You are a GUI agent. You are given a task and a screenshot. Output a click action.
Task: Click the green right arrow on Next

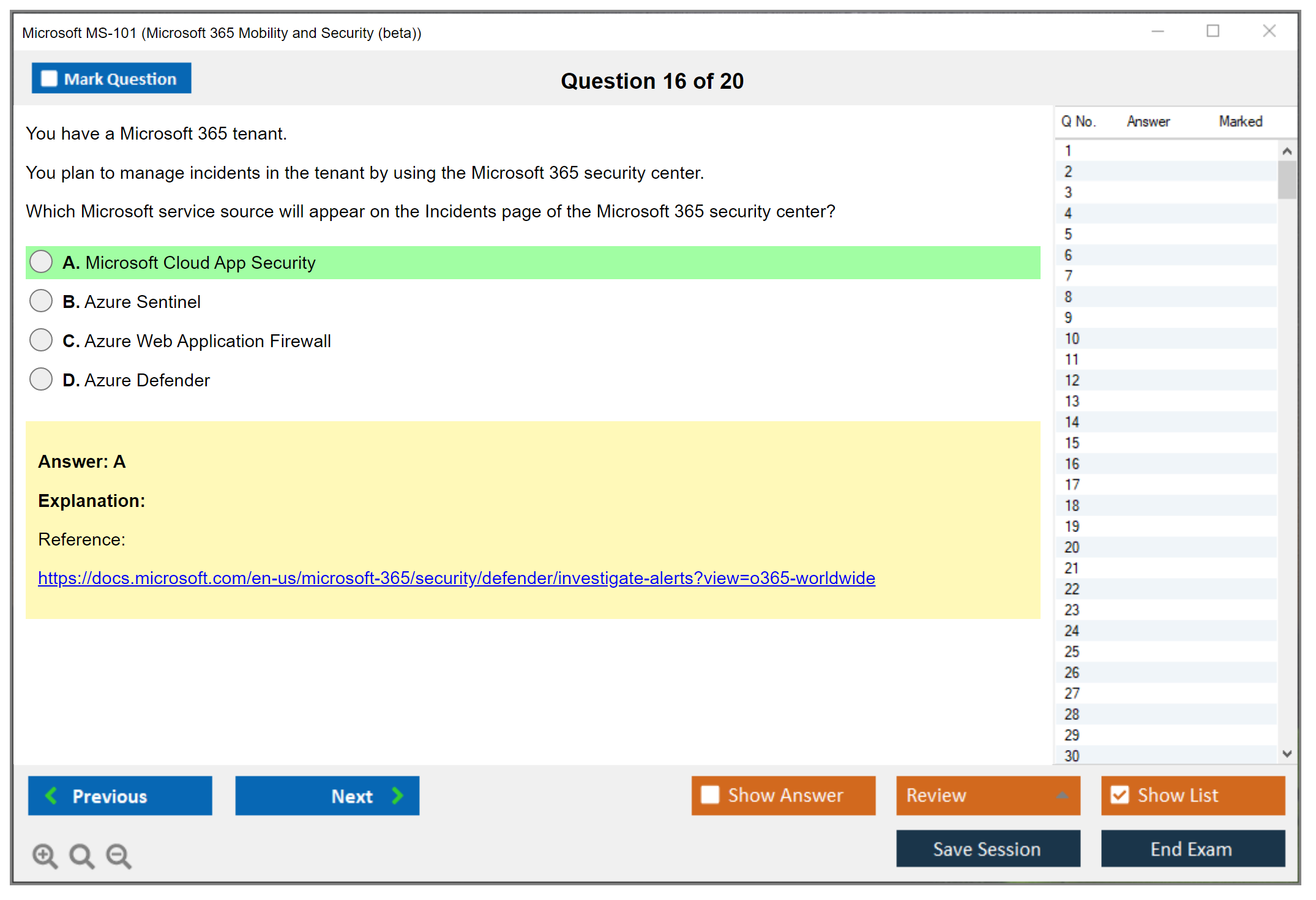[x=398, y=795]
